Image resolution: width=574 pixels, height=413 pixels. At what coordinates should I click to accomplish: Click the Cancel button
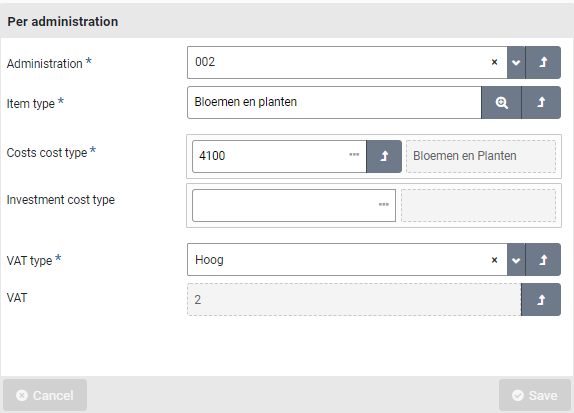coord(45,395)
